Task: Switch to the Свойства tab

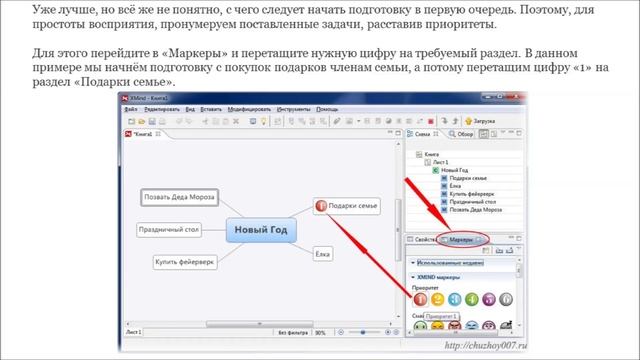Action: click(421, 240)
